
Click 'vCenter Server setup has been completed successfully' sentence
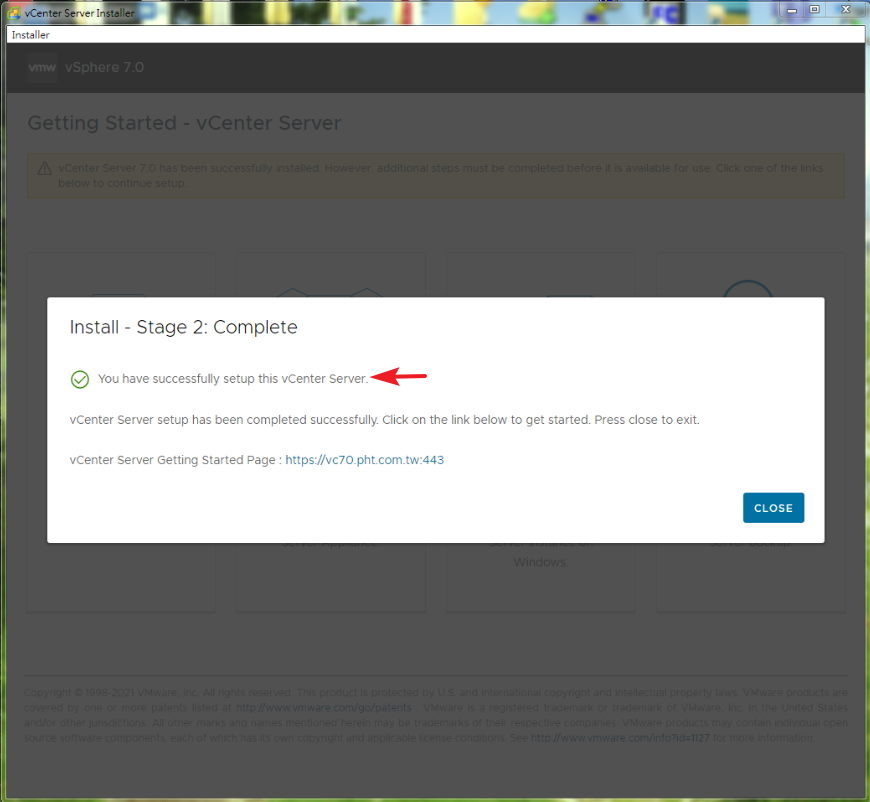[224, 420]
